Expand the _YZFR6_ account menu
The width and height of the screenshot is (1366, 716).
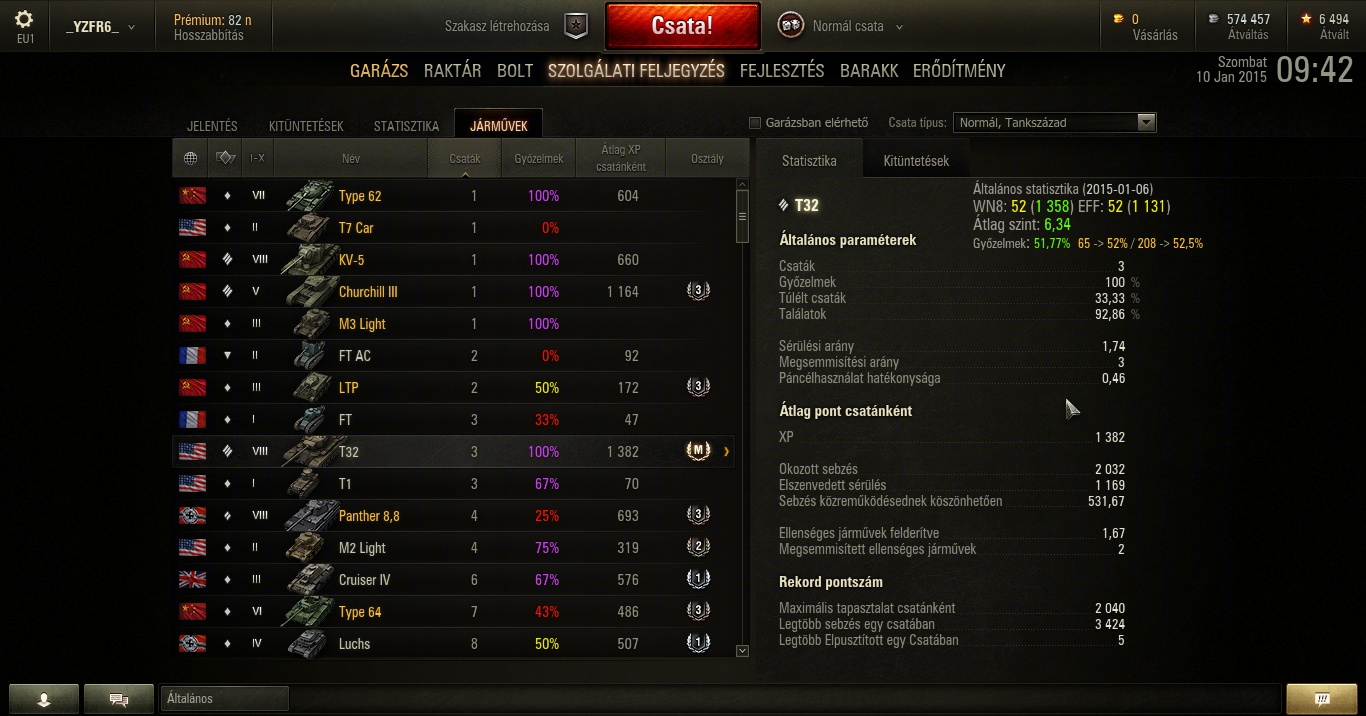coord(99,27)
